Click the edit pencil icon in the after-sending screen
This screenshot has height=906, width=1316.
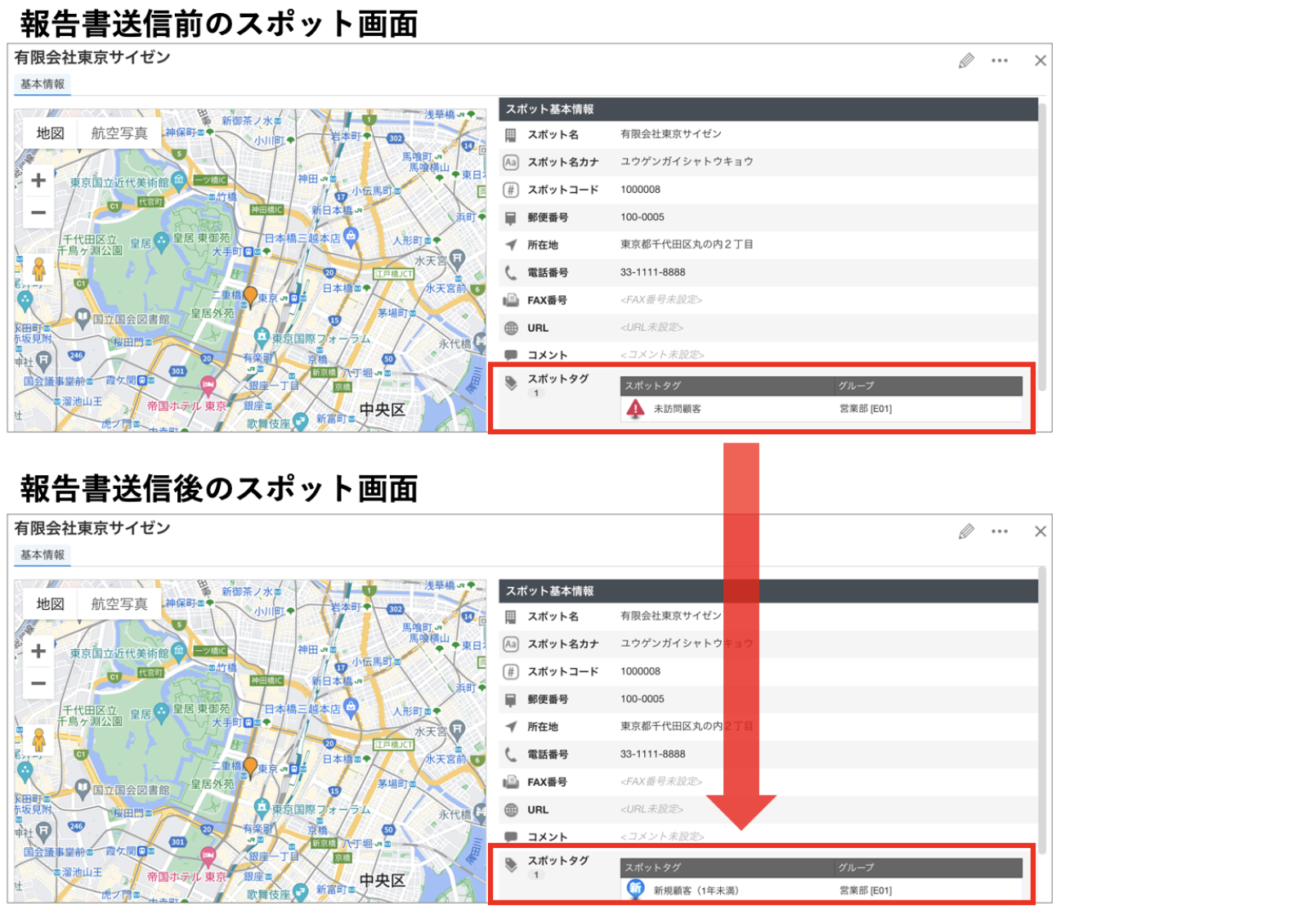pyautogui.click(x=966, y=531)
